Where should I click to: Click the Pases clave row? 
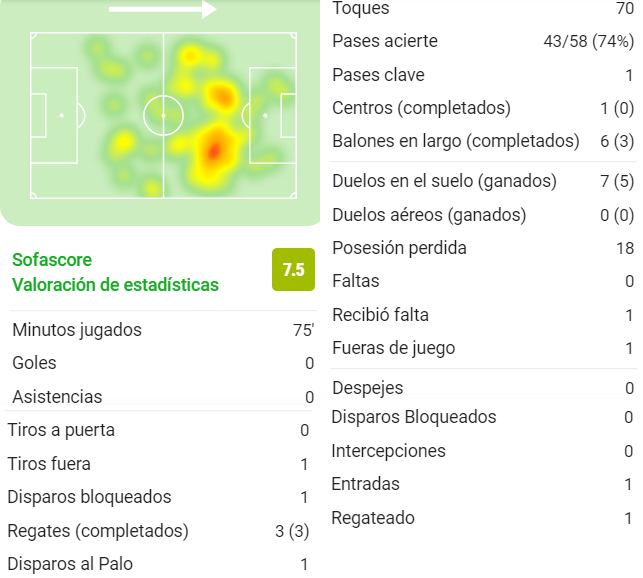[x=483, y=75]
